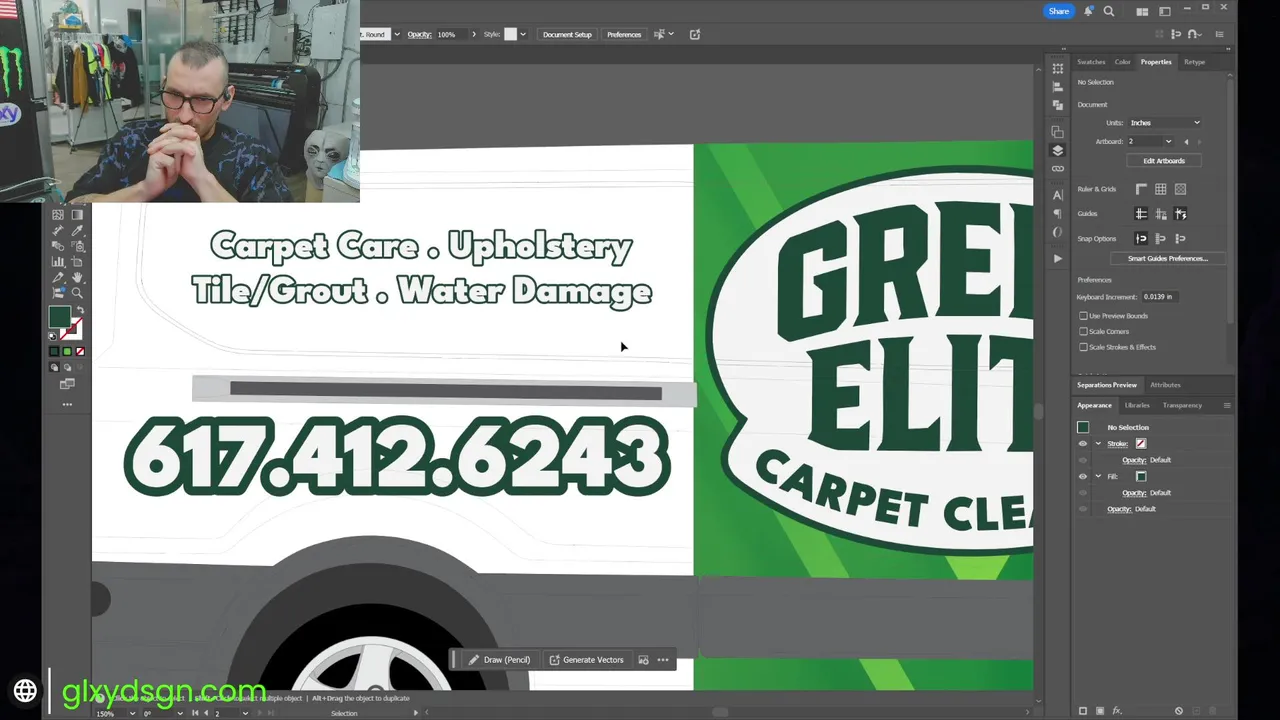Open the zoom level dropdown at bottom

132,713
